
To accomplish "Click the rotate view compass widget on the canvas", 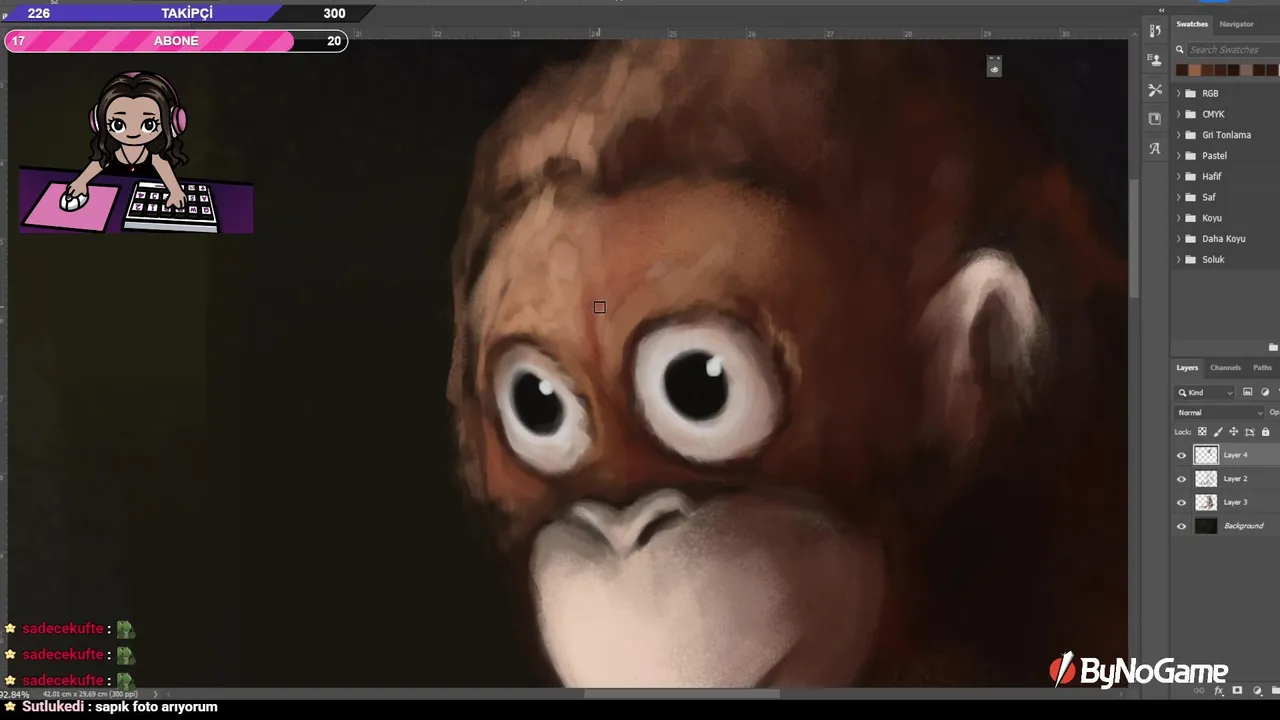I will click(994, 66).
